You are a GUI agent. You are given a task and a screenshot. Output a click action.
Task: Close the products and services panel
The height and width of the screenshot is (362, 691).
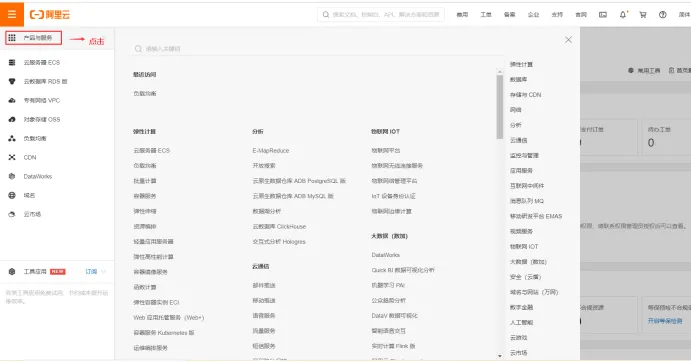[x=568, y=40]
